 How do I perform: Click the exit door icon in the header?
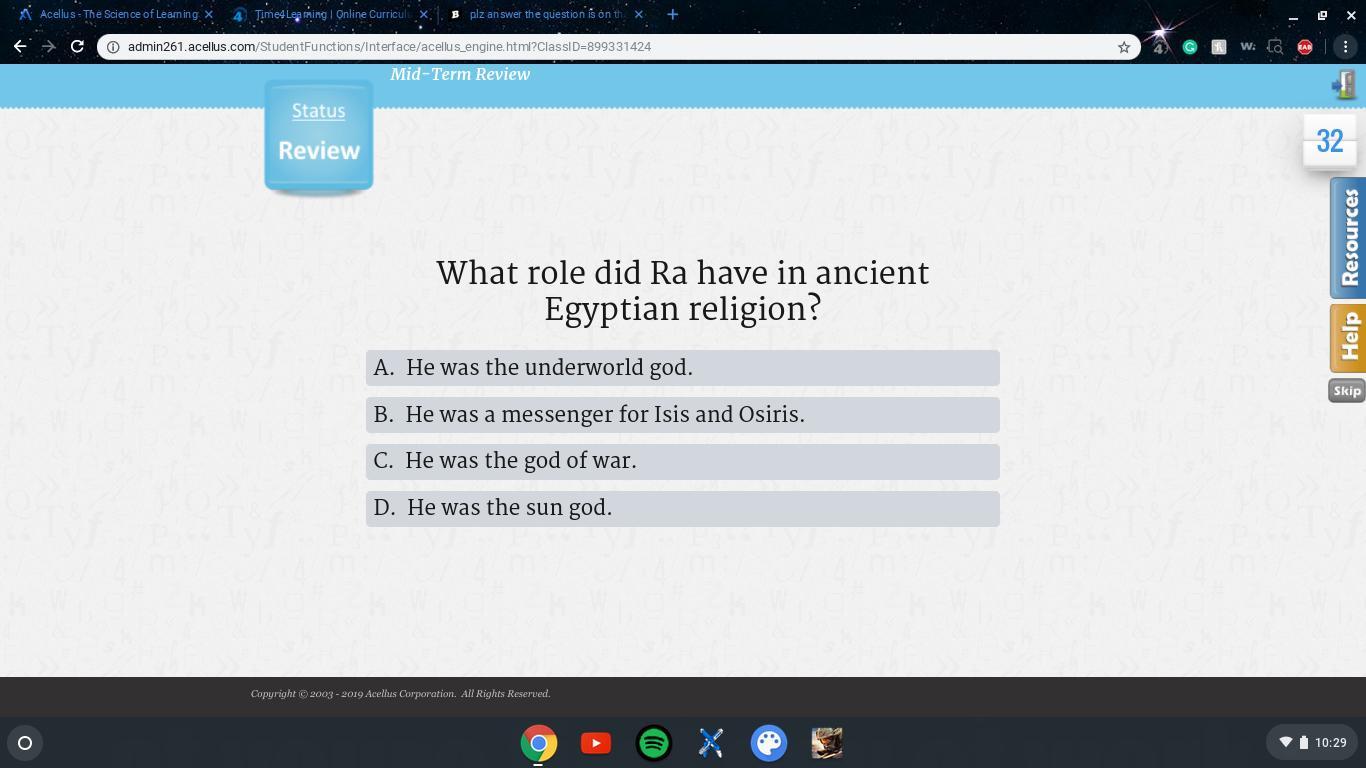1343,85
